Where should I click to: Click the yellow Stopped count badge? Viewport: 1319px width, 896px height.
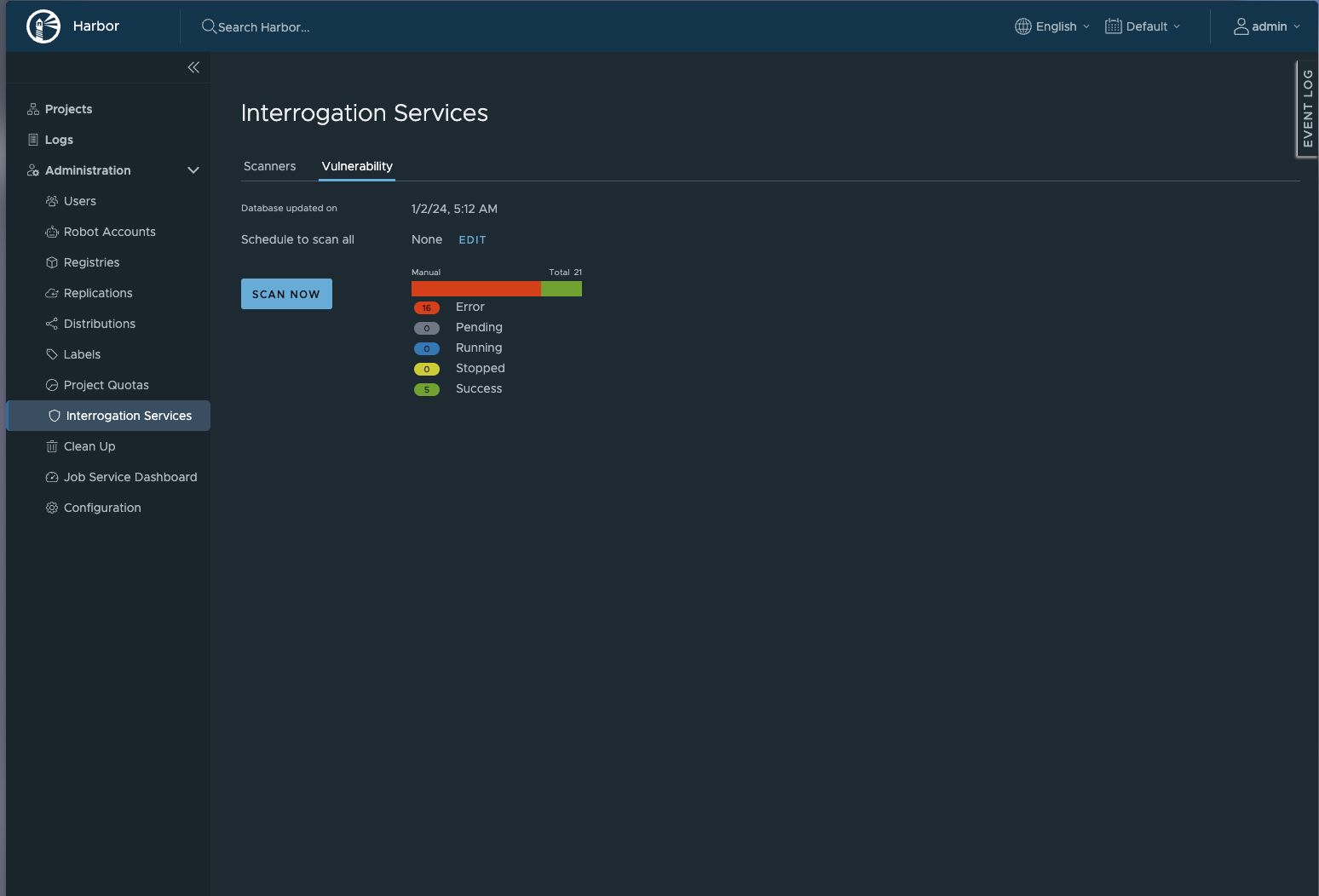427,369
